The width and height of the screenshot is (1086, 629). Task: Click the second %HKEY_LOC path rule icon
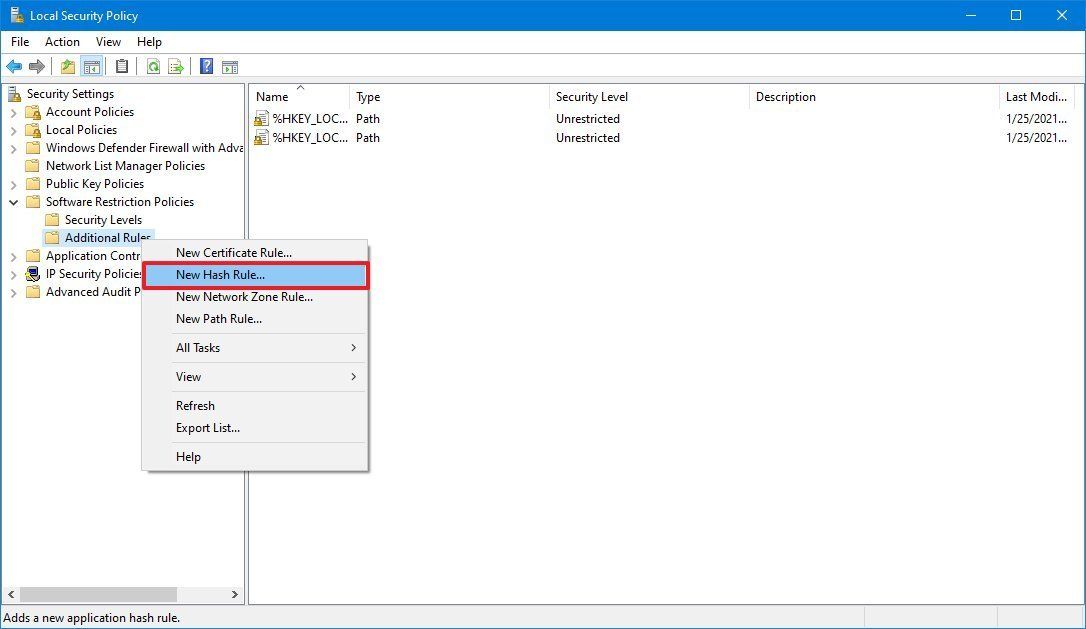click(261, 138)
